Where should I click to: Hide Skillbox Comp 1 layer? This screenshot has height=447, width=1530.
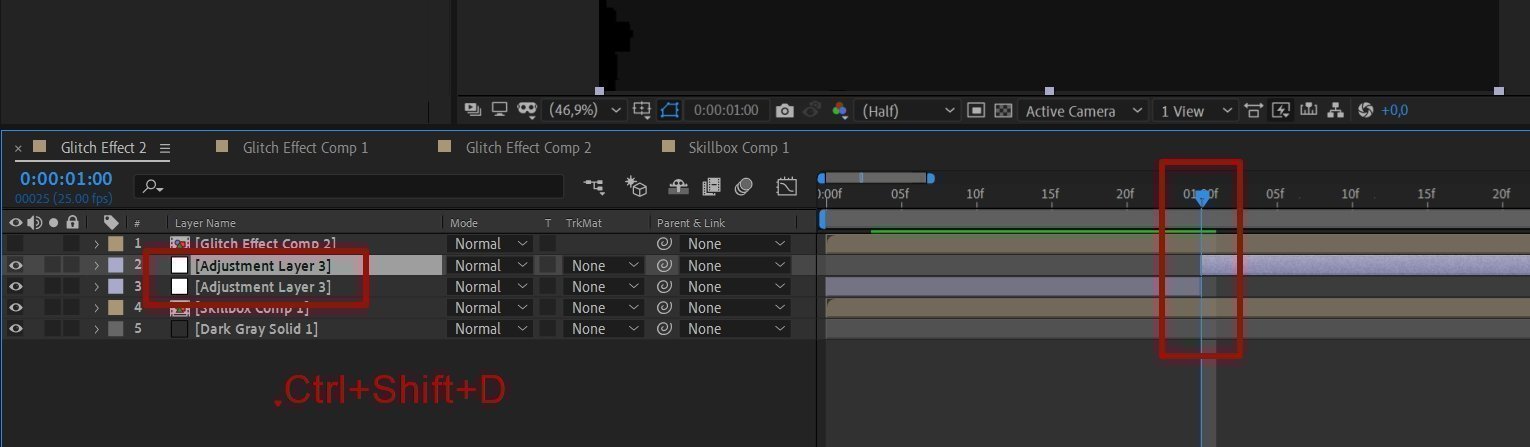(15, 307)
